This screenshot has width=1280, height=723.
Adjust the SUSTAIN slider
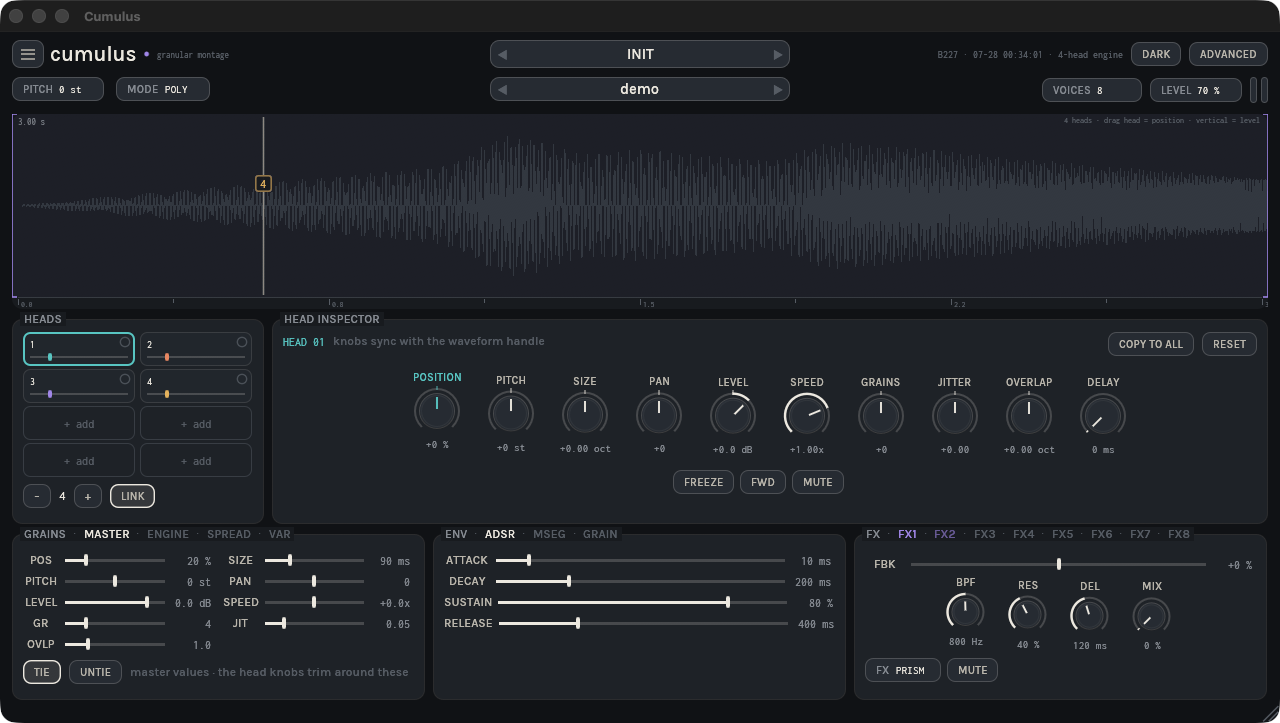tap(641, 603)
